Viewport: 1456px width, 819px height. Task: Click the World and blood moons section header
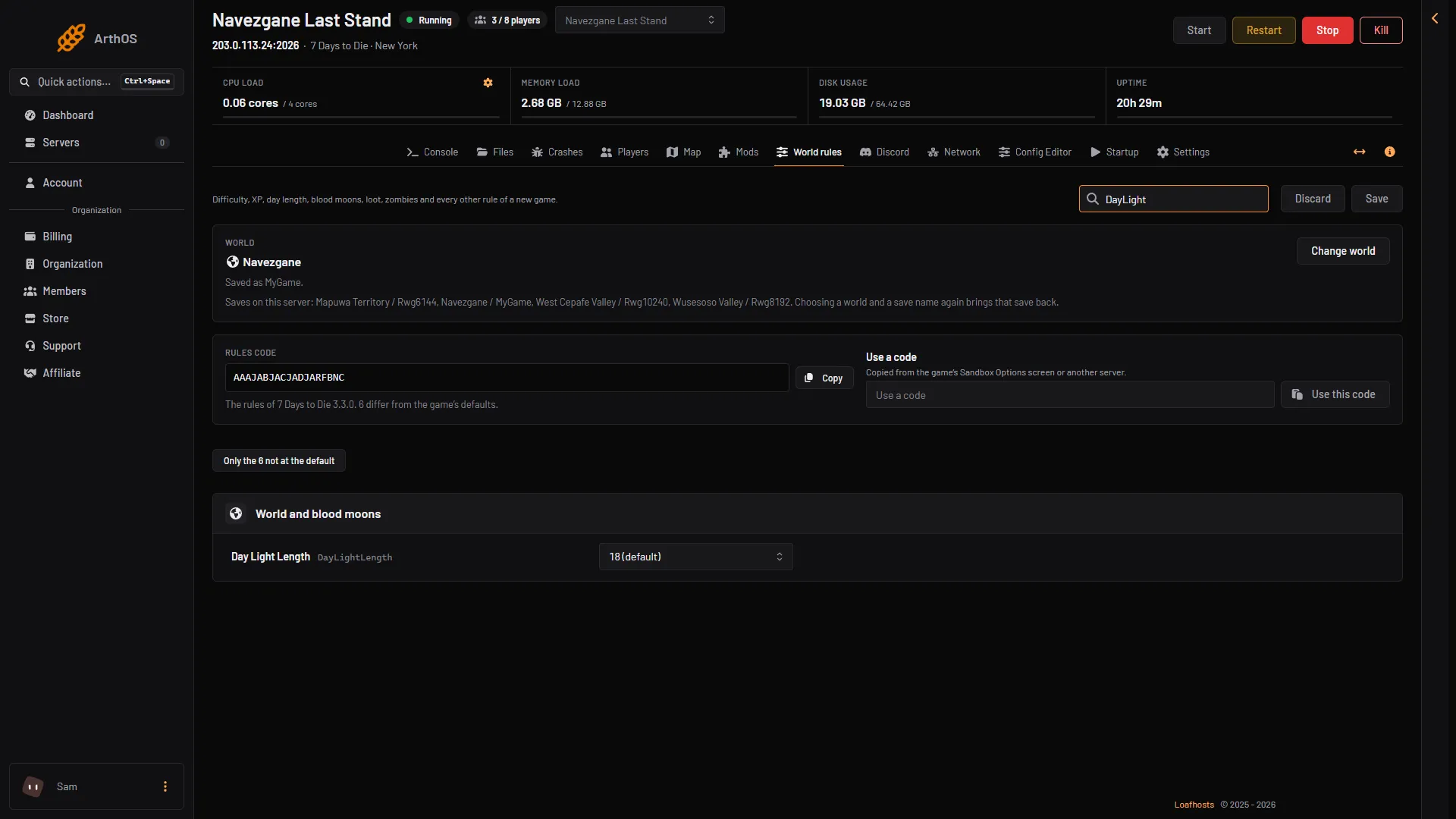[807, 513]
